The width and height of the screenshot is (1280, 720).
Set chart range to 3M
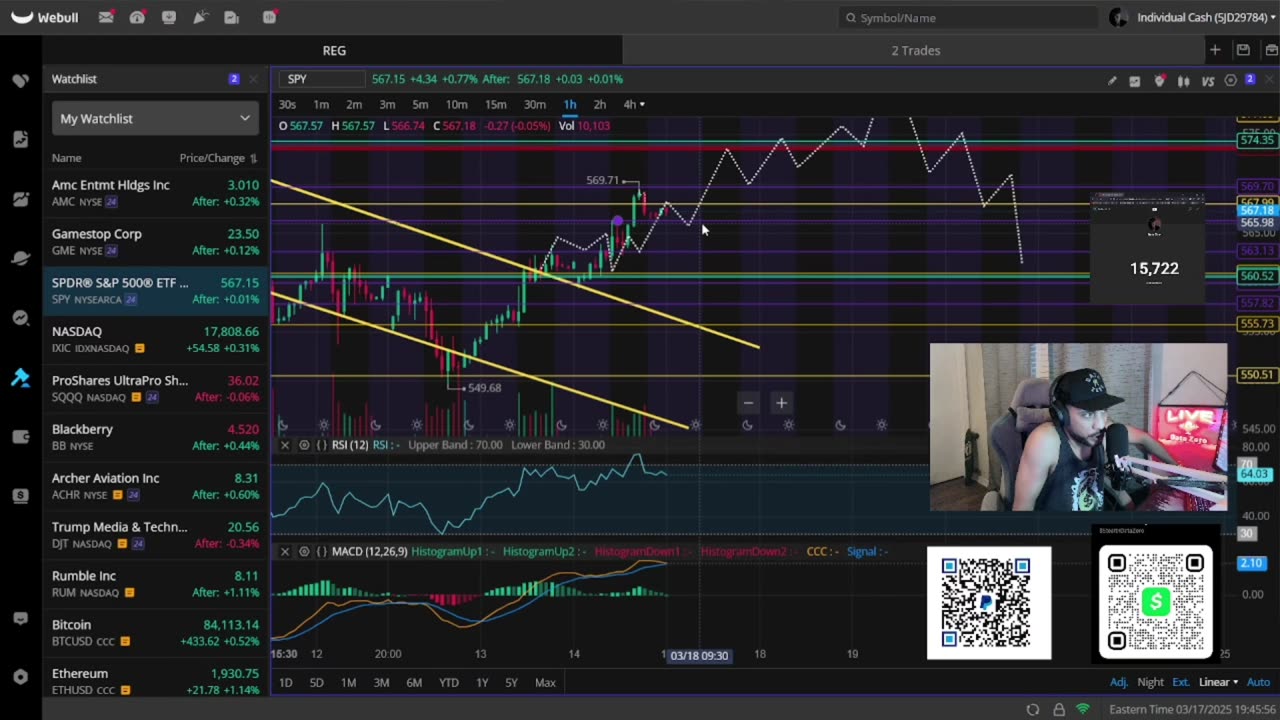point(381,682)
